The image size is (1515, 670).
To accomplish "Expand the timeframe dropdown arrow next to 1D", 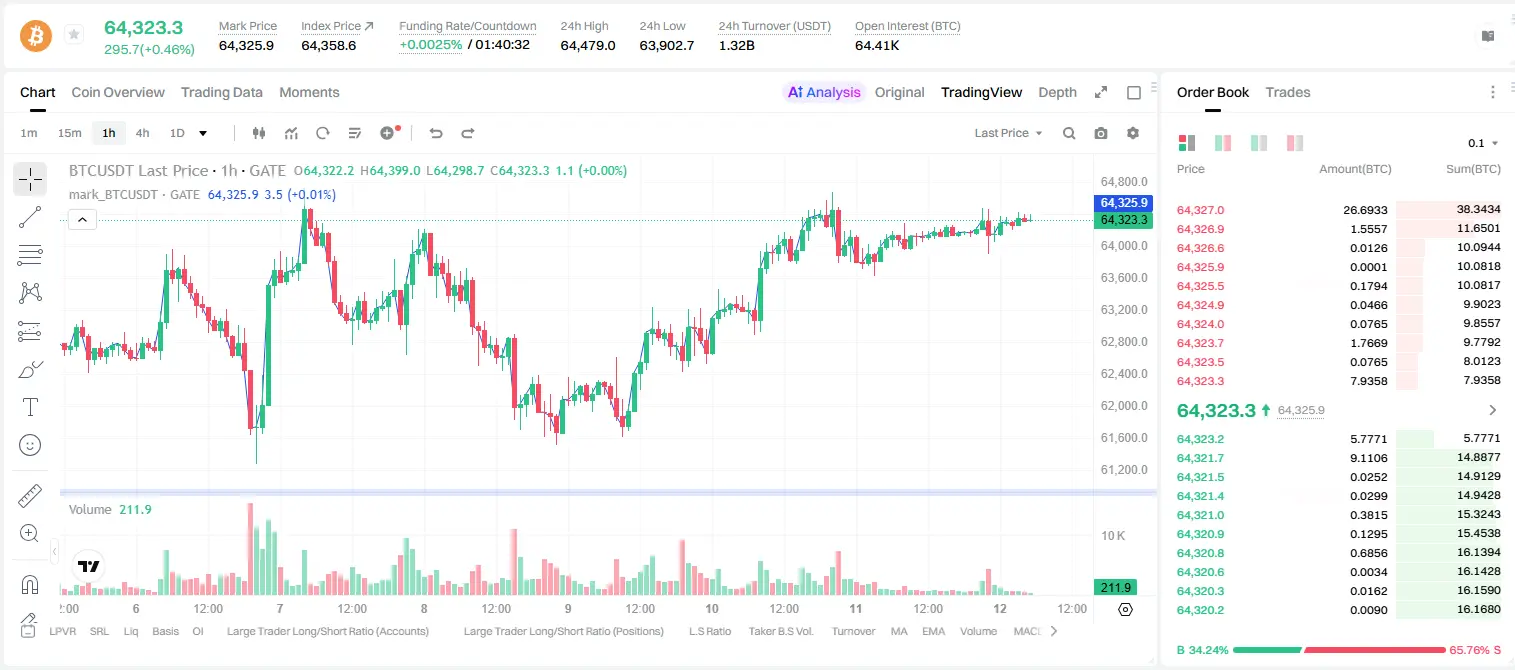I will pos(203,133).
